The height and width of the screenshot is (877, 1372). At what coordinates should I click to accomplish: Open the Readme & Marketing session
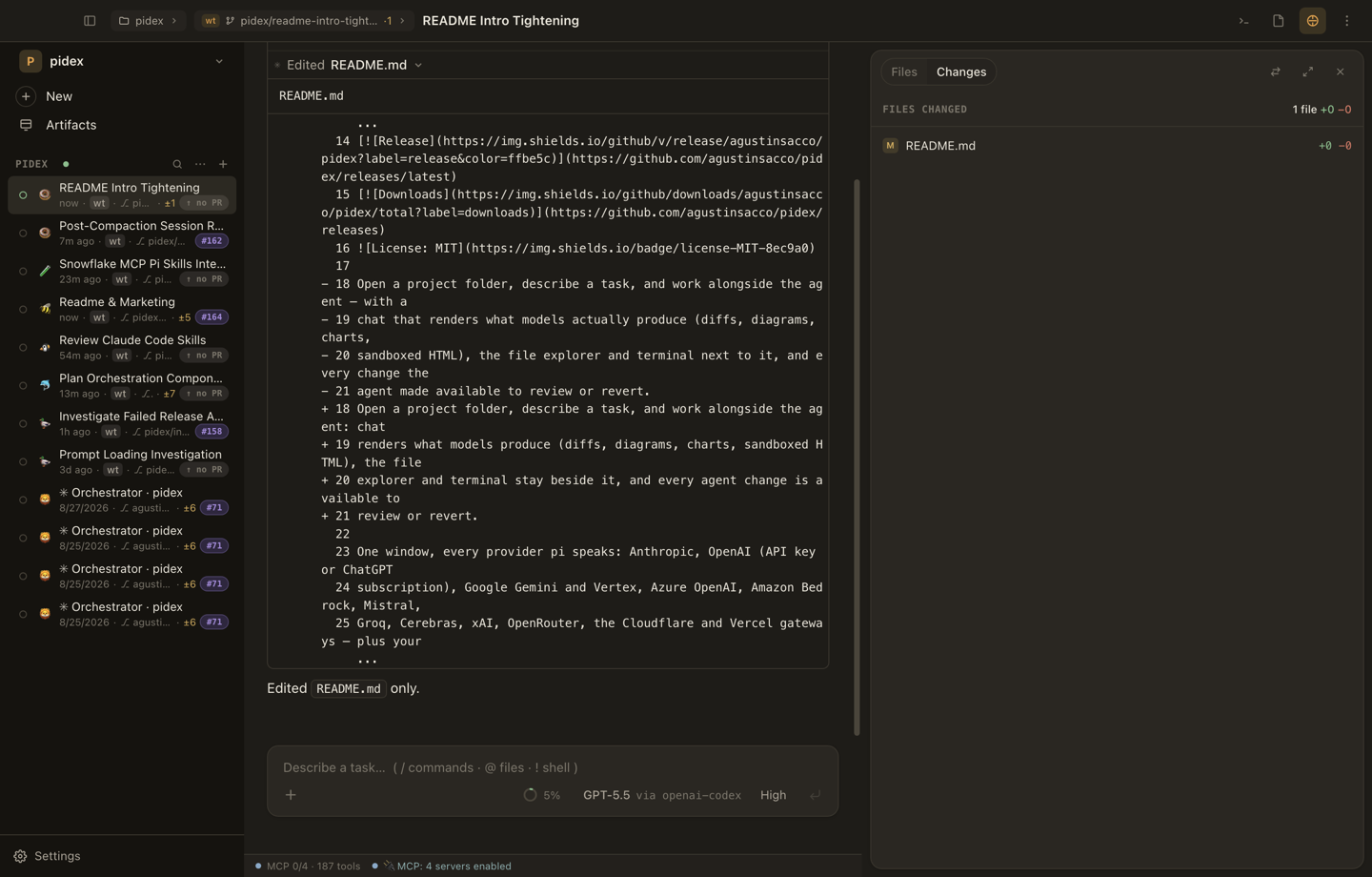[x=122, y=309]
